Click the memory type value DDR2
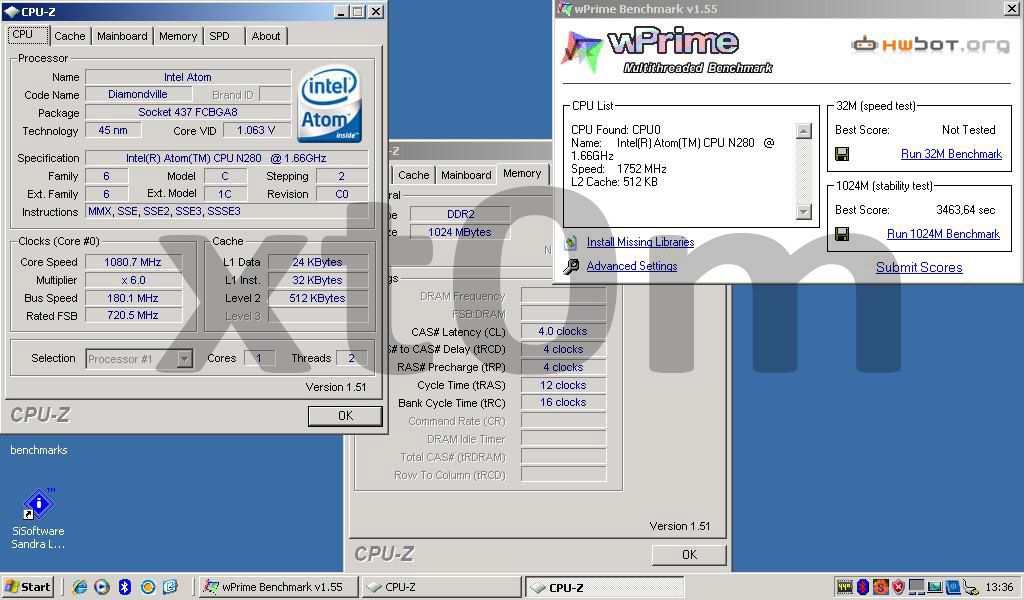The image size is (1024, 600). tap(460, 214)
